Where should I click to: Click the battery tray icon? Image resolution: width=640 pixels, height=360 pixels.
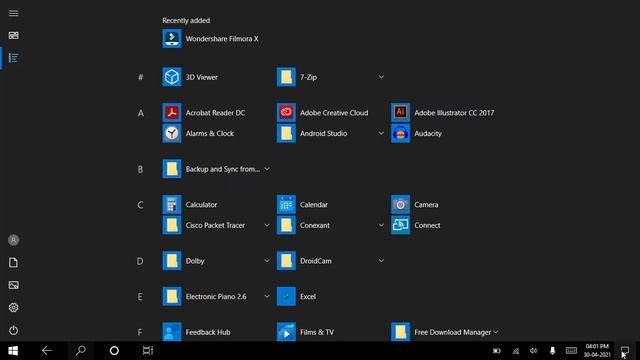coord(497,351)
